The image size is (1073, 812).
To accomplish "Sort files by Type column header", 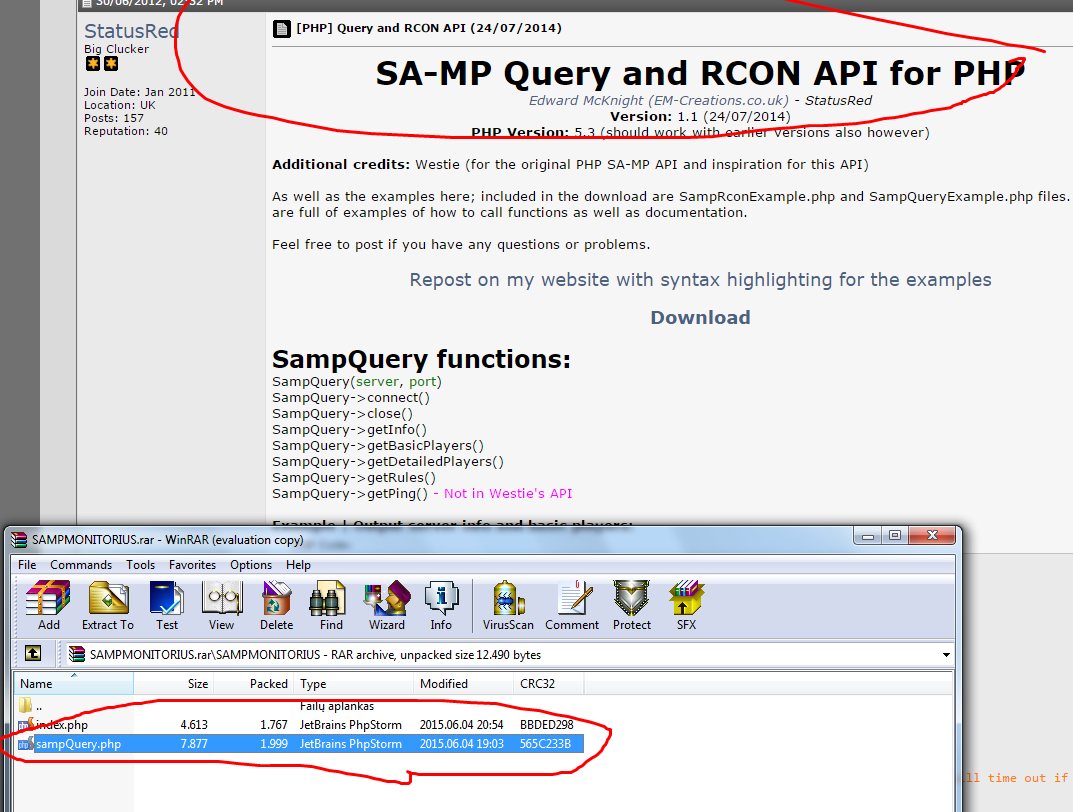I will 354,683.
